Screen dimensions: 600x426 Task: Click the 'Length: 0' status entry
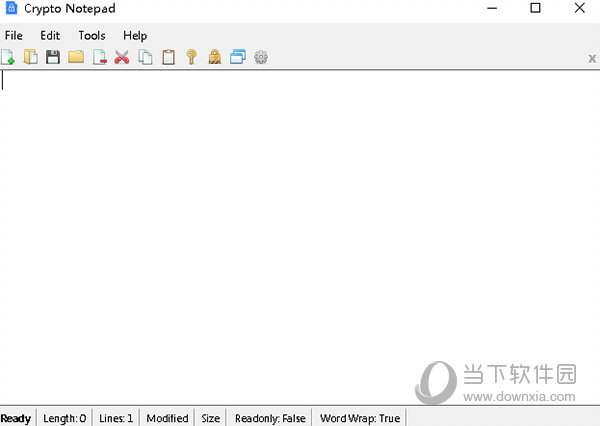(65, 418)
